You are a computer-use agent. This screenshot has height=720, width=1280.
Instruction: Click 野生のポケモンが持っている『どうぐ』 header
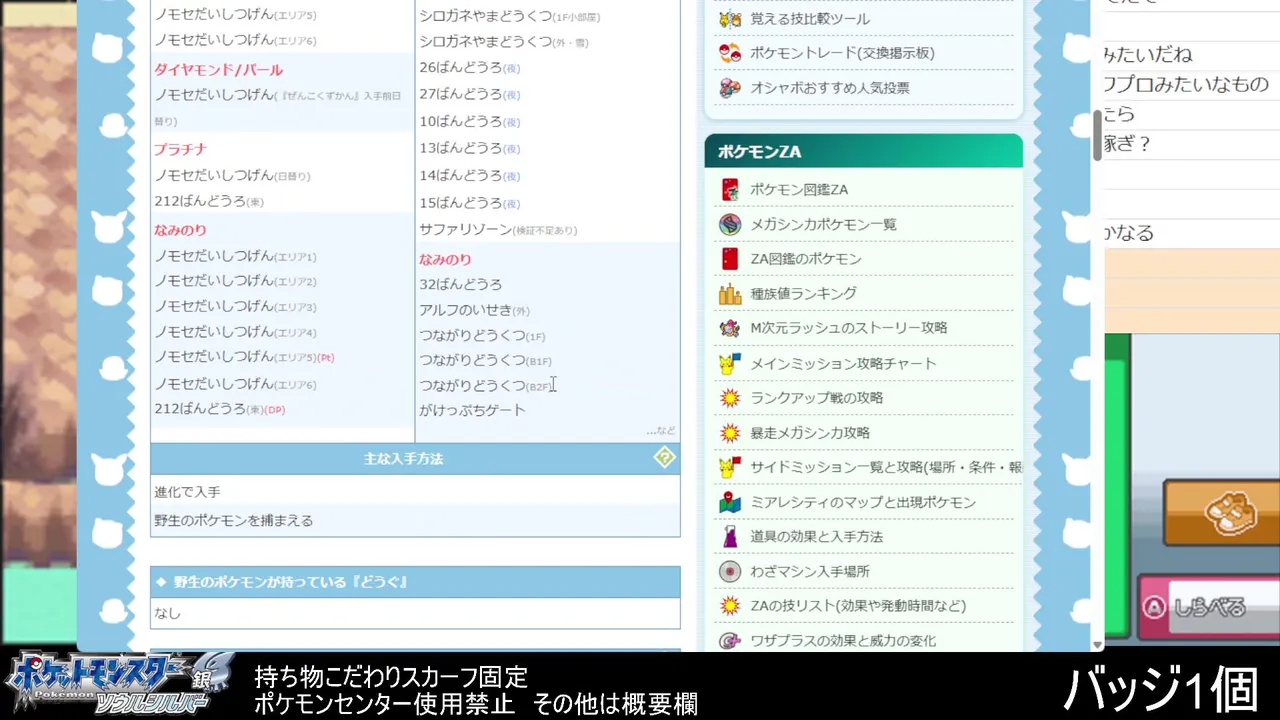415,582
